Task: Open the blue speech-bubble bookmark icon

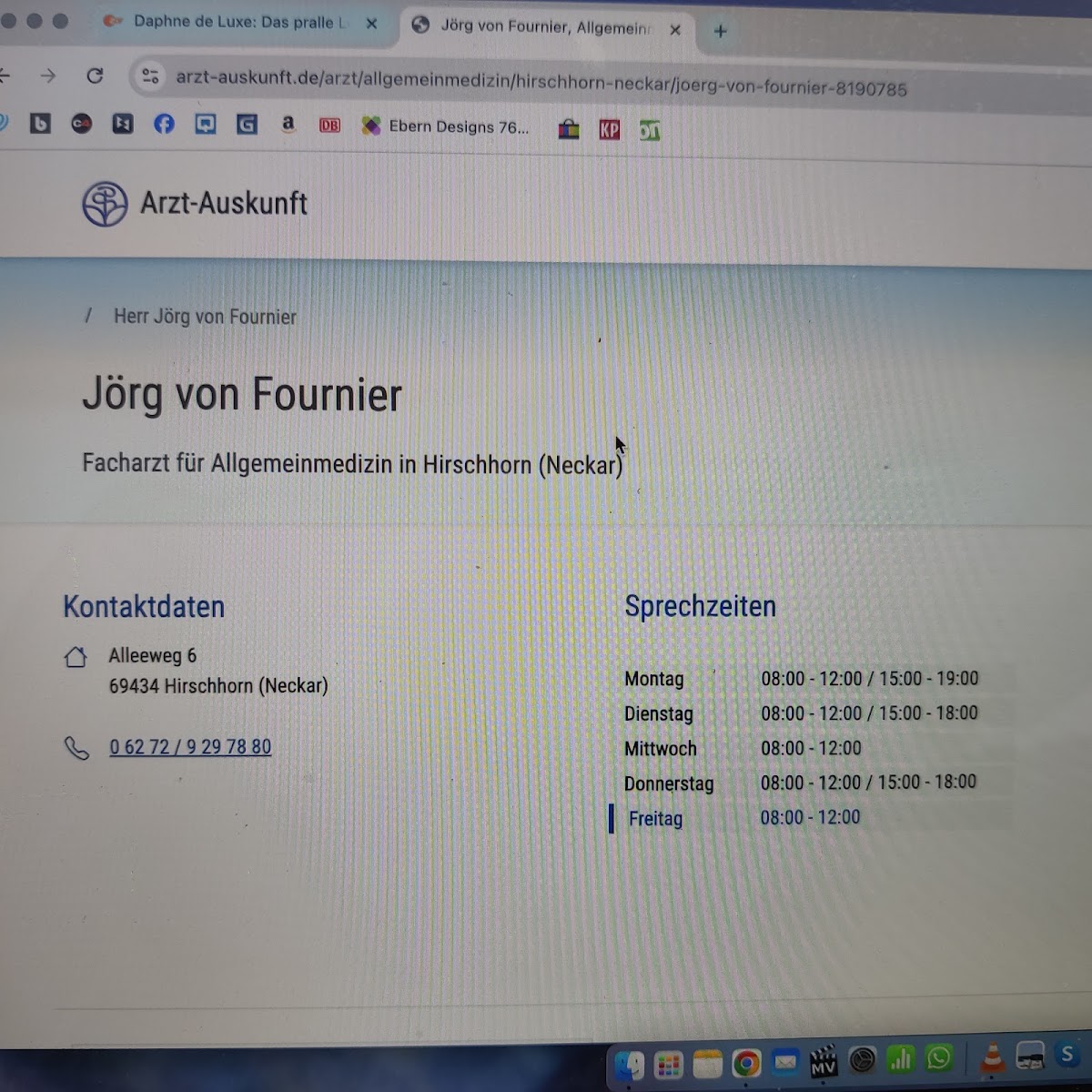Action: 206,124
